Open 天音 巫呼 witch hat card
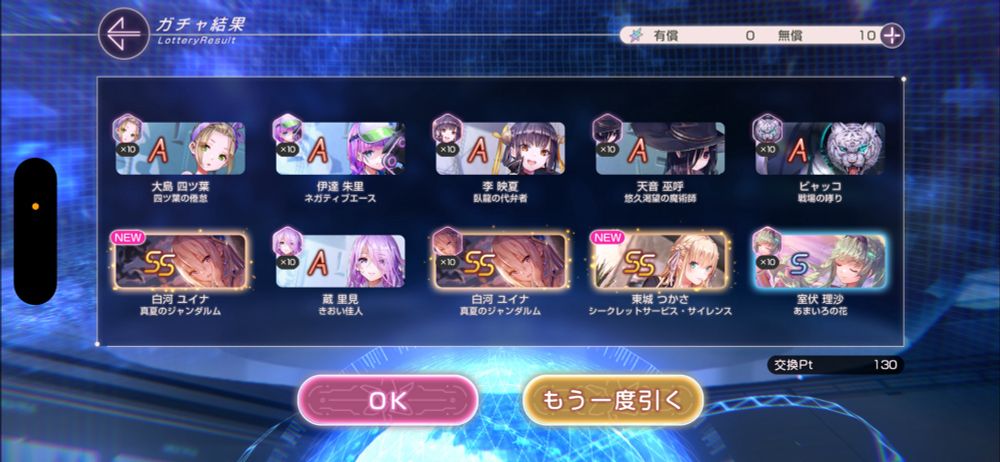 coord(660,149)
